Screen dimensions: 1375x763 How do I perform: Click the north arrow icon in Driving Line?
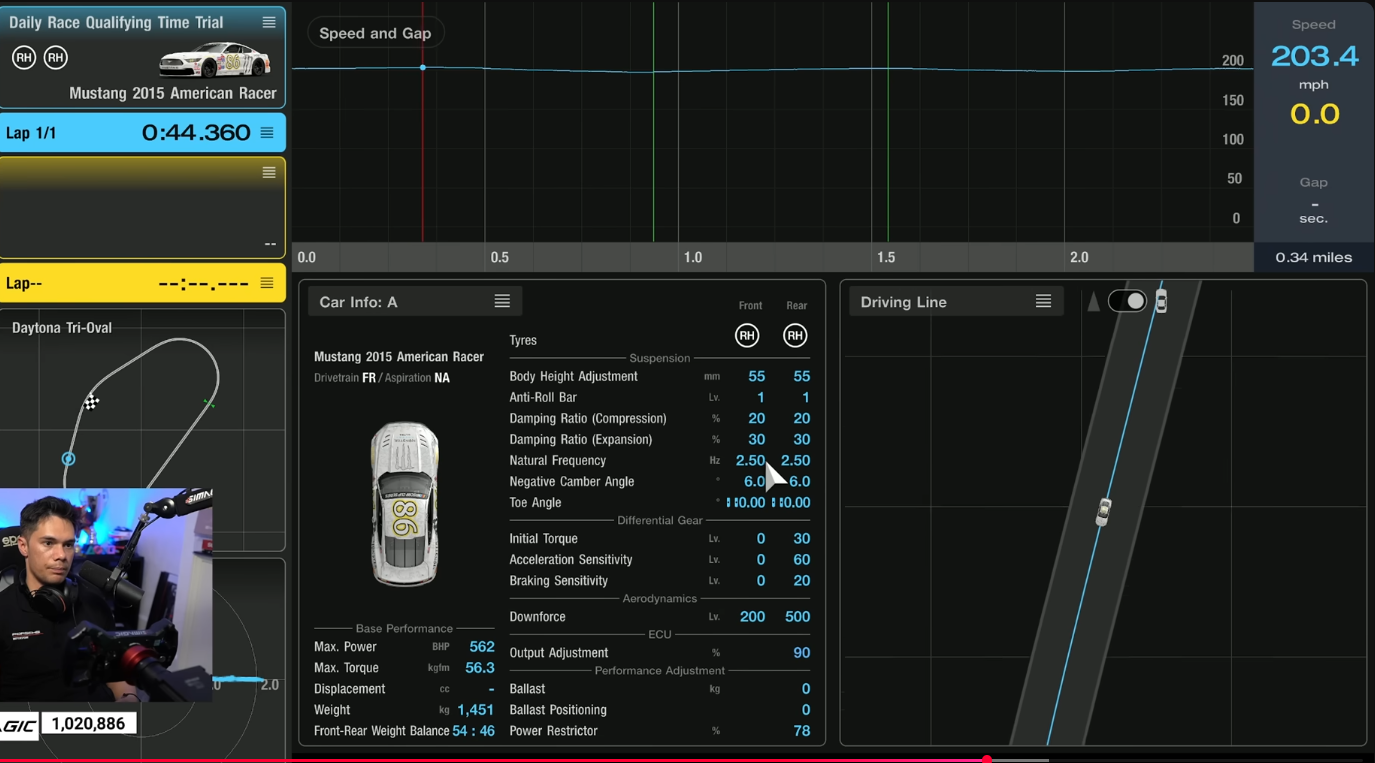point(1094,302)
